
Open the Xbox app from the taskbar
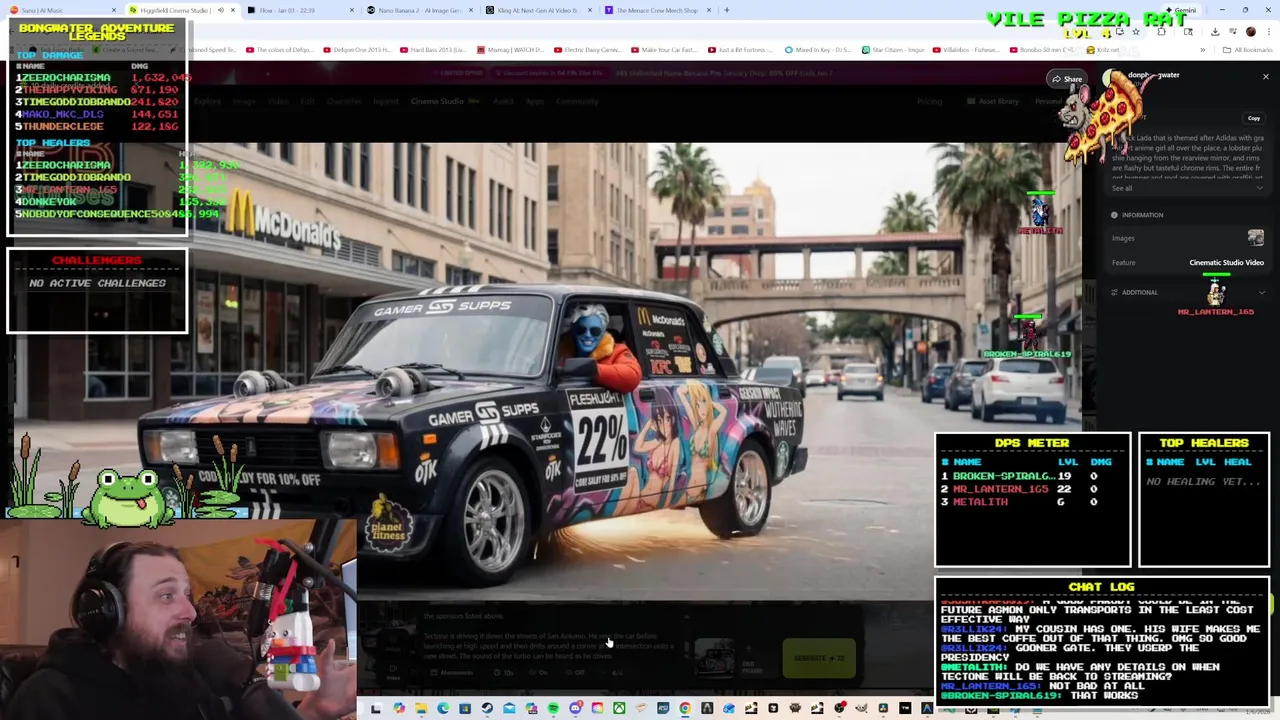click(x=619, y=708)
